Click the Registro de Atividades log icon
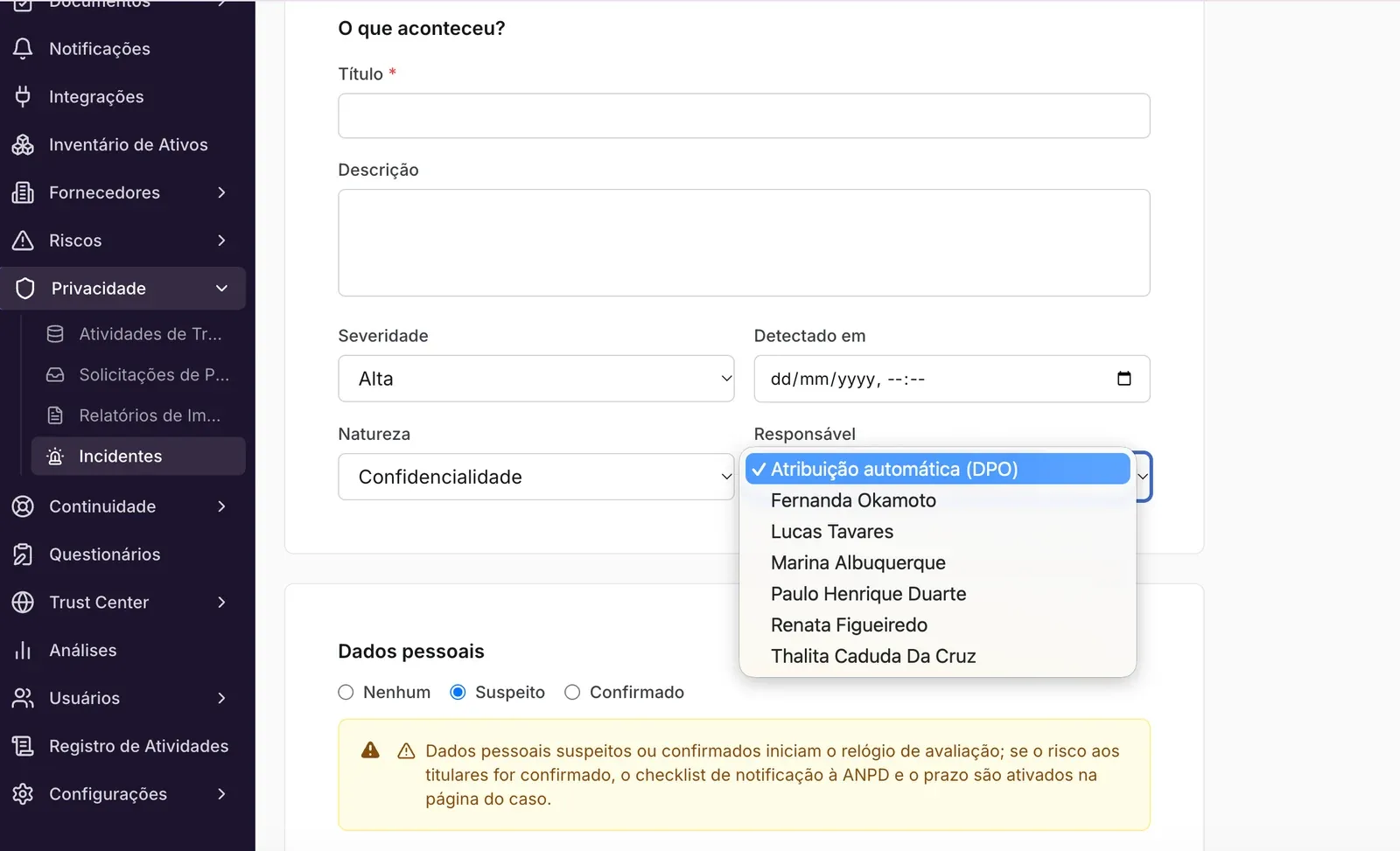 tap(24, 746)
